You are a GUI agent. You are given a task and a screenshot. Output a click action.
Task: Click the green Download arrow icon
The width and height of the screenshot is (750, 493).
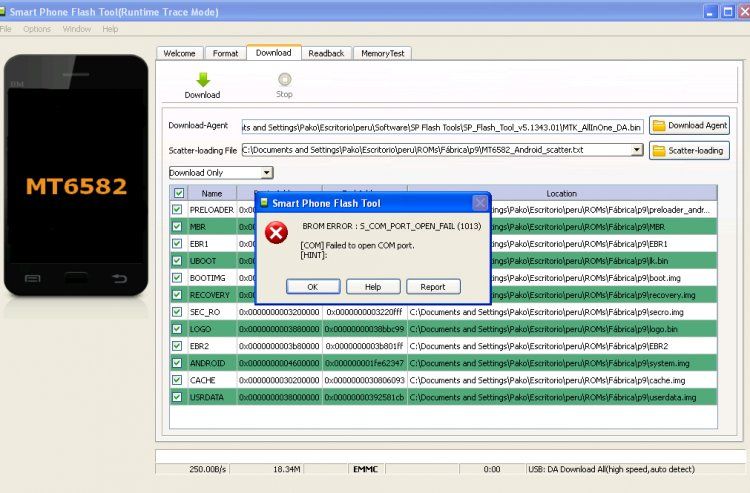203,79
